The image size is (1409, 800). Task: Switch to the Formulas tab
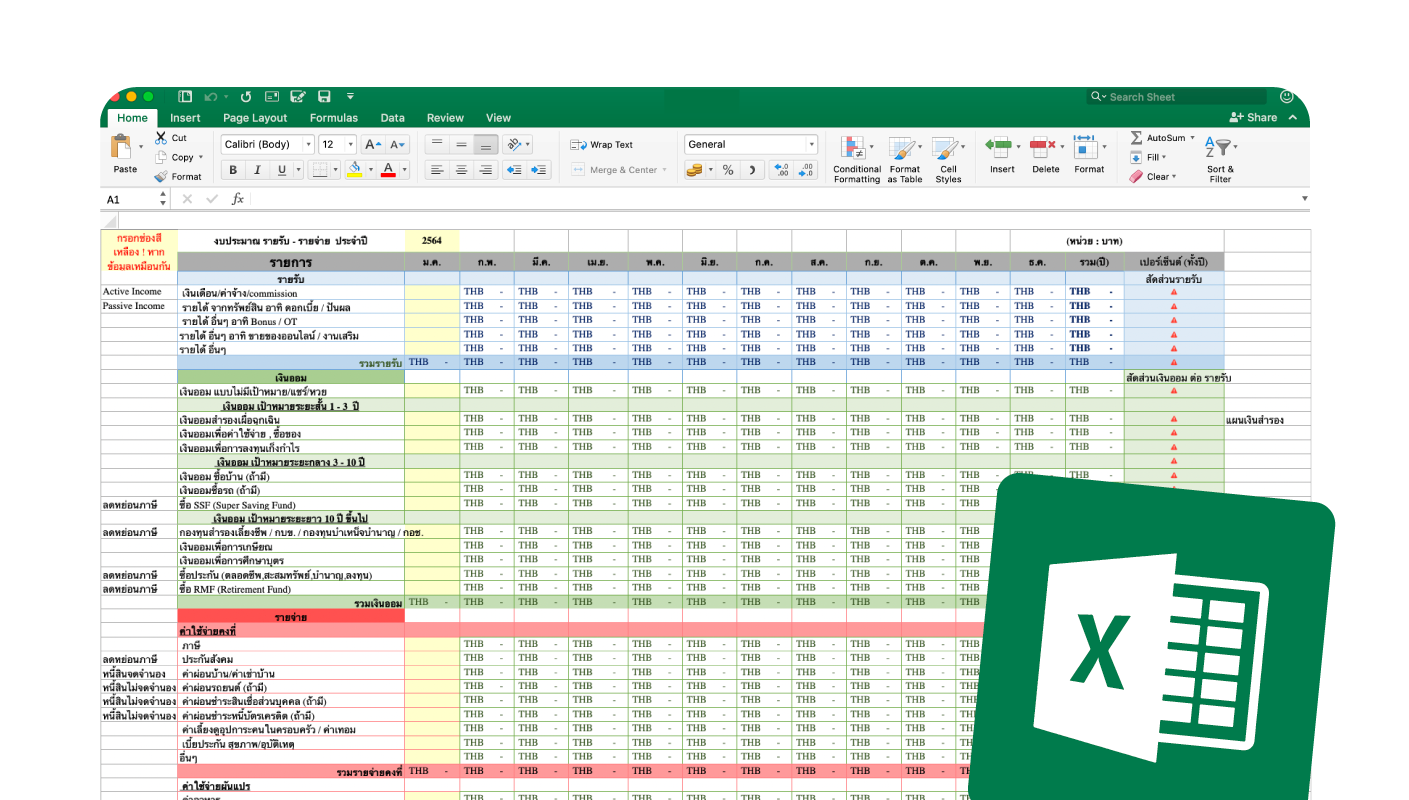(333, 118)
